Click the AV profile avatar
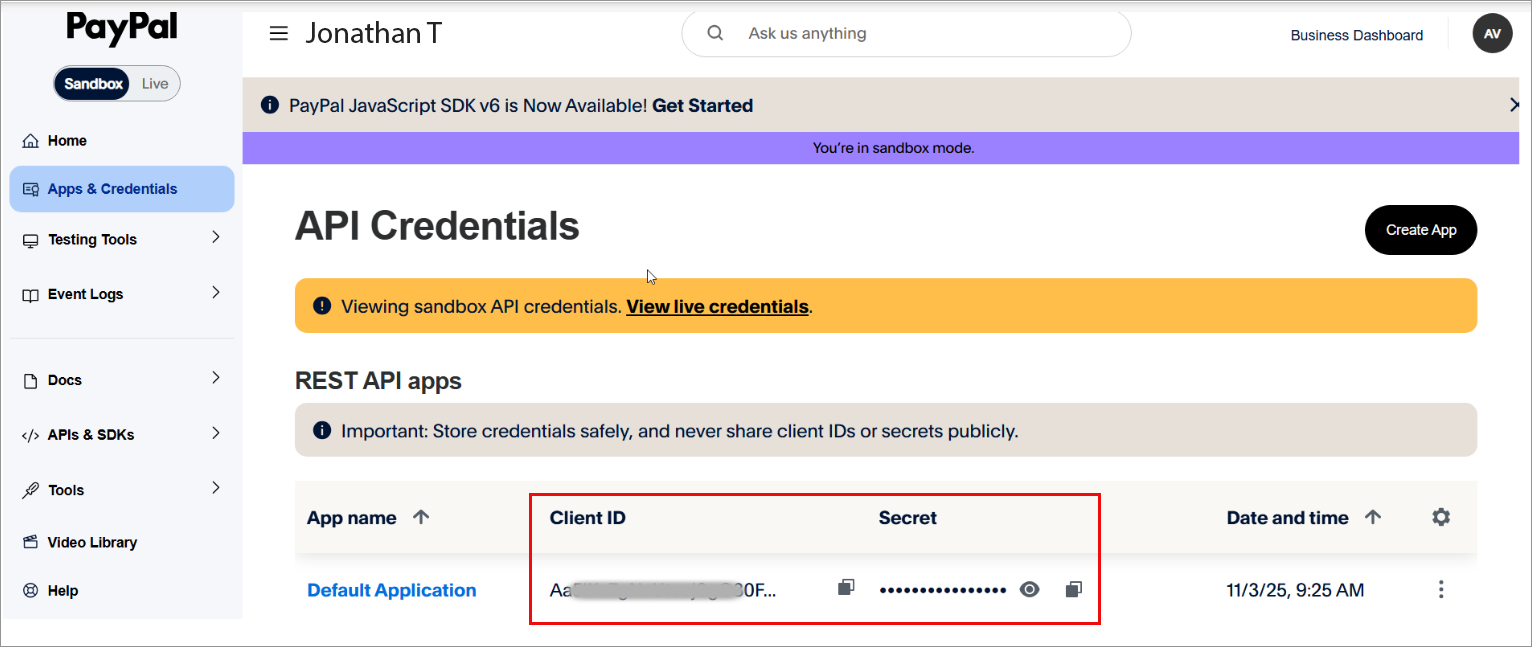The height and width of the screenshot is (647, 1532). [x=1492, y=34]
